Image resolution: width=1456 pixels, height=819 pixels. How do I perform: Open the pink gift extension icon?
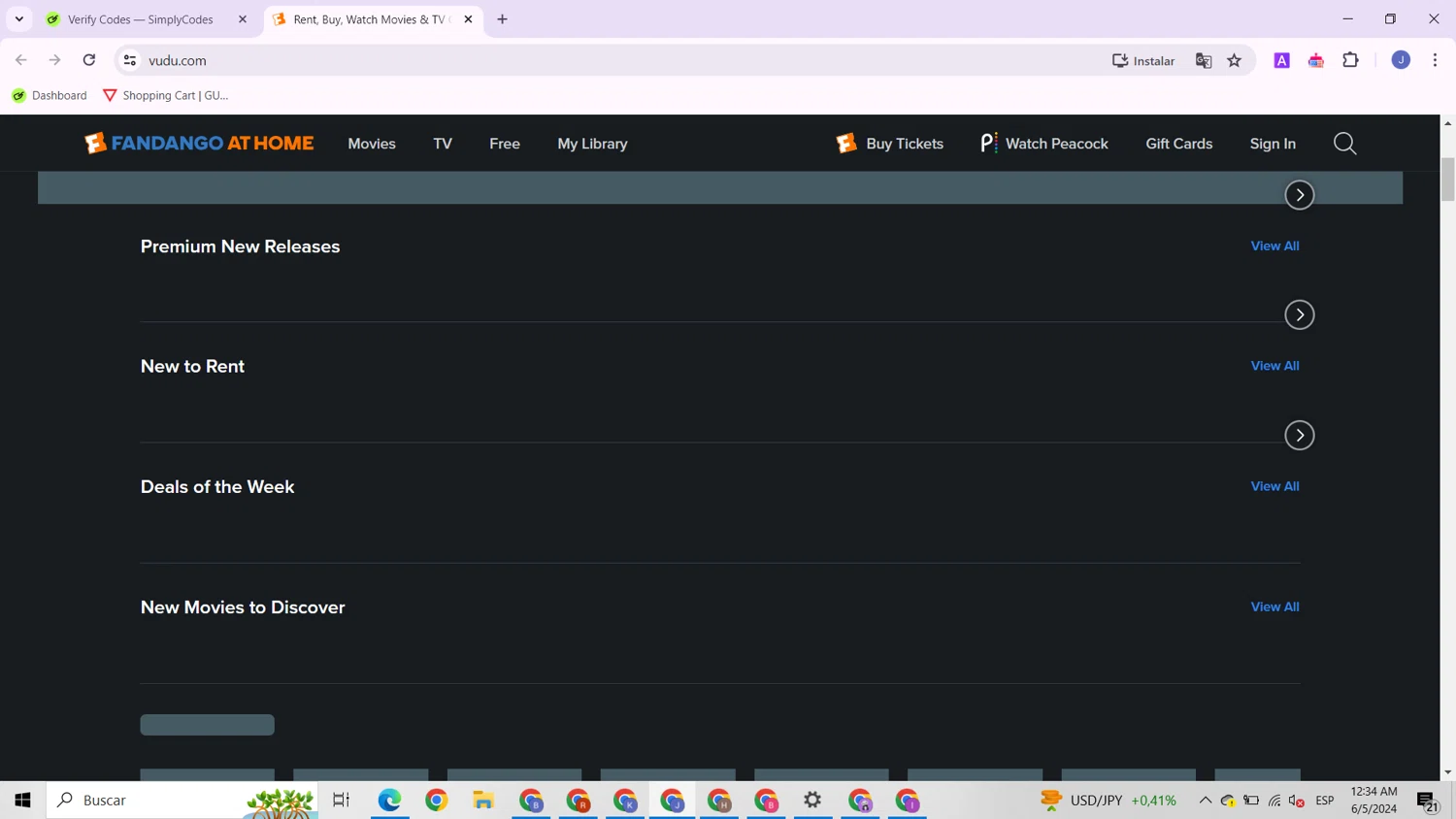(1316, 60)
